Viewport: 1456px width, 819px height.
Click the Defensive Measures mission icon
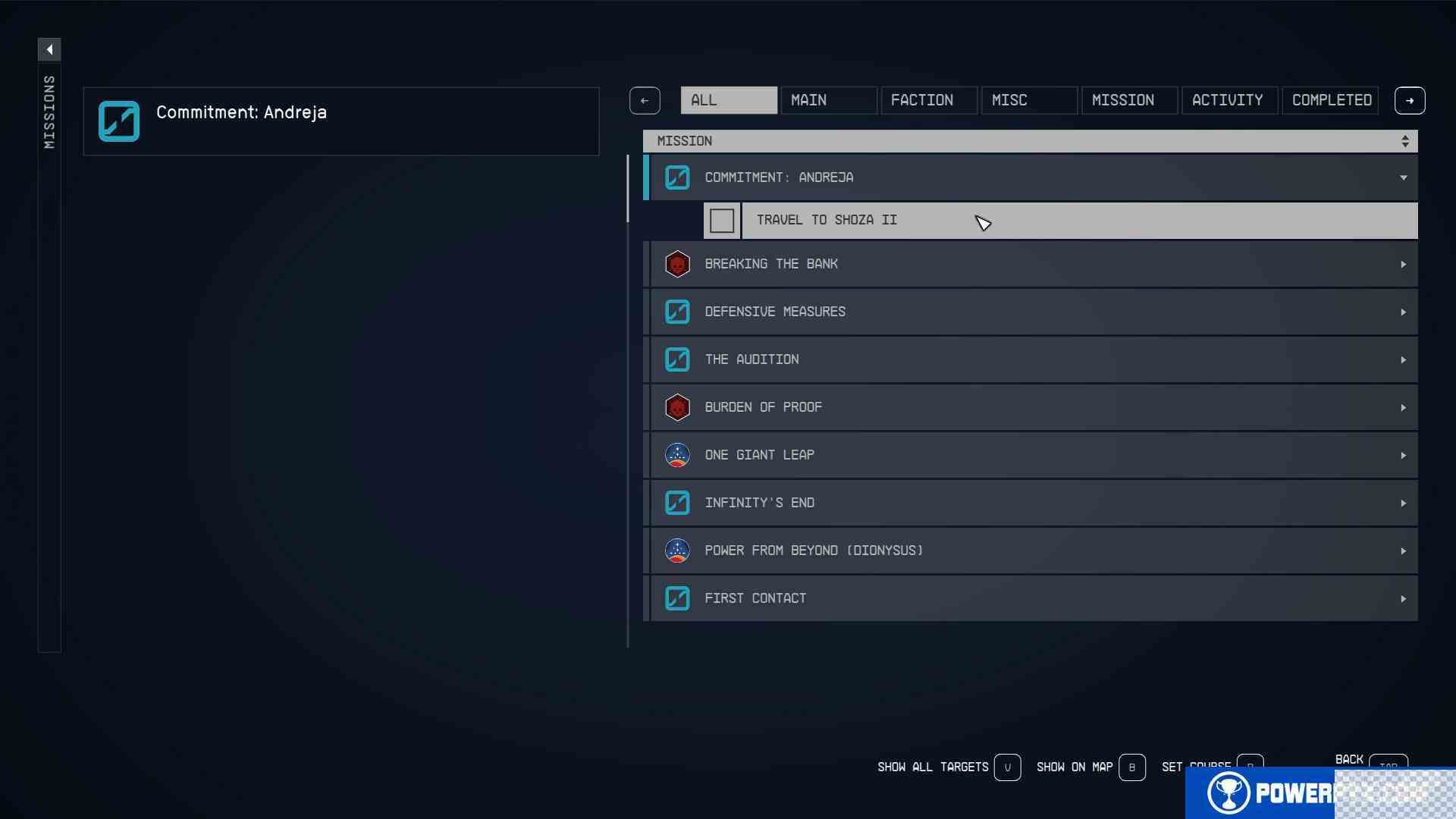click(x=677, y=311)
